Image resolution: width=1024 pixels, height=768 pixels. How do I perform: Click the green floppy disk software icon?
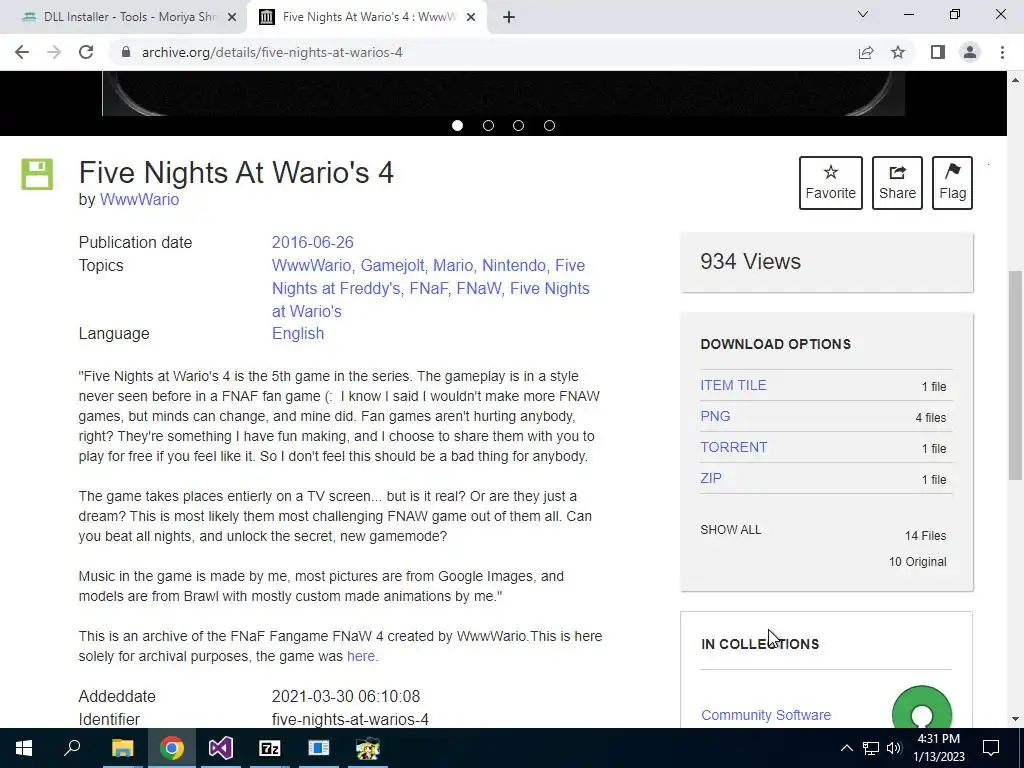(x=37, y=174)
